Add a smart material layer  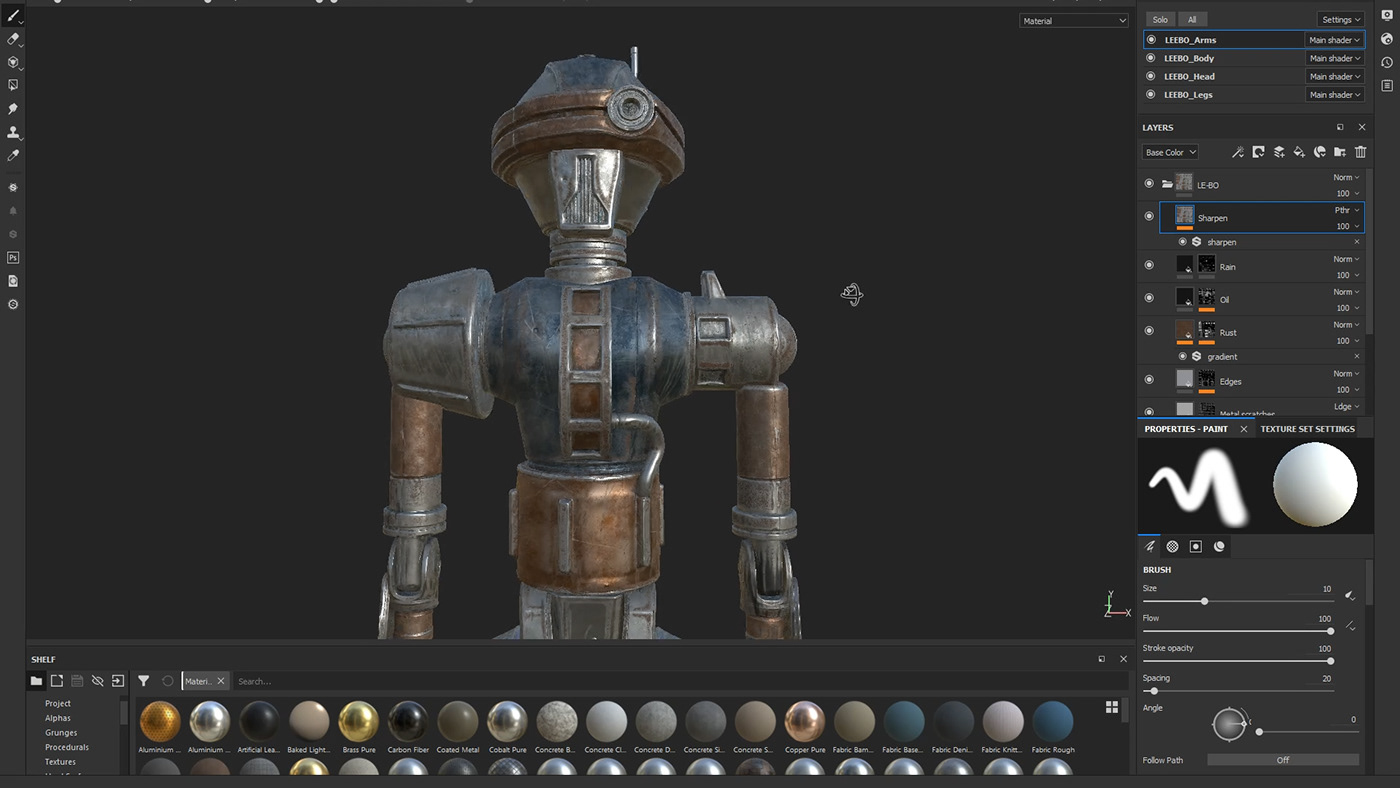click(1319, 152)
